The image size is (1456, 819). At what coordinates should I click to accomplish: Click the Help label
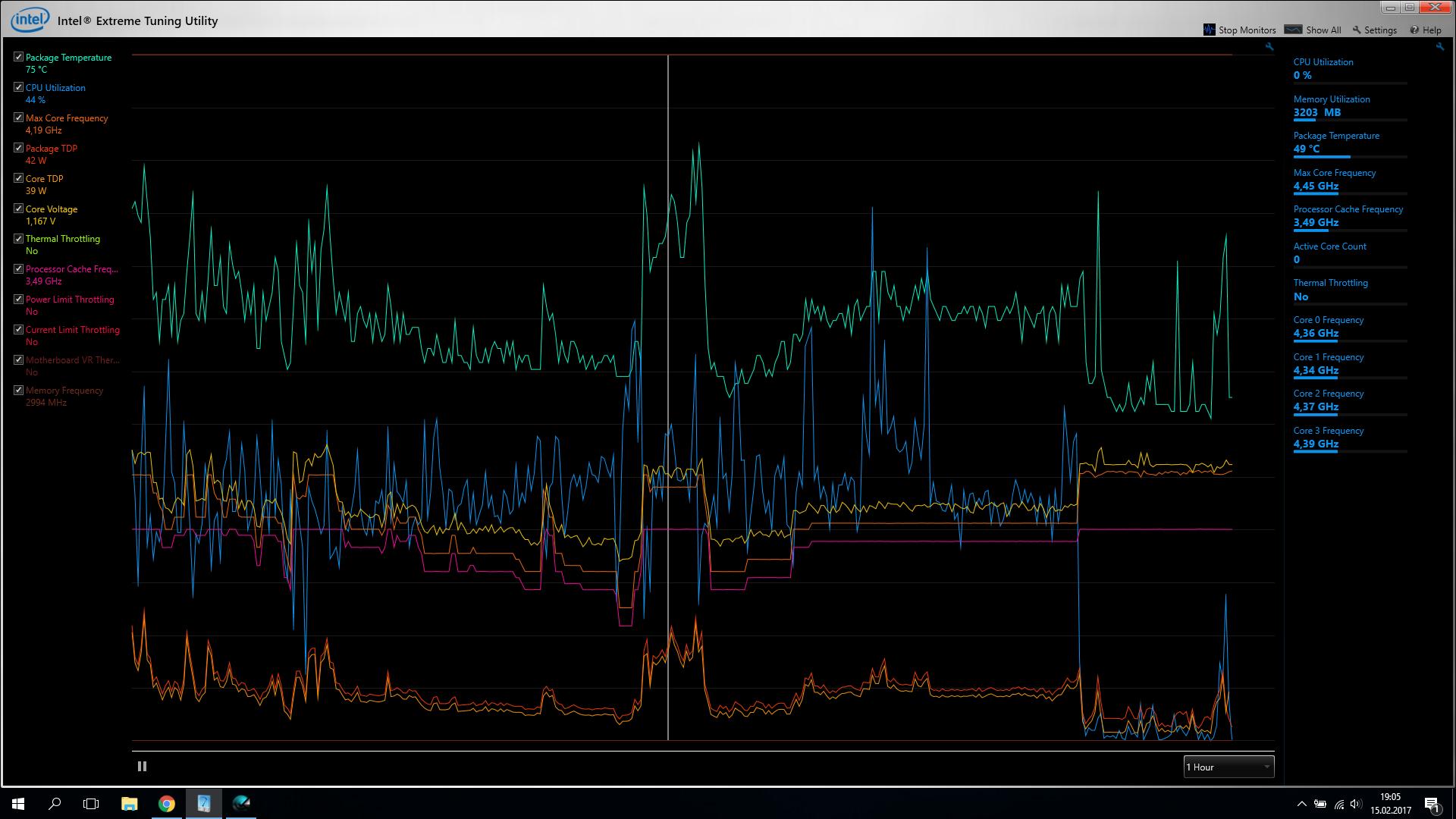1432,30
